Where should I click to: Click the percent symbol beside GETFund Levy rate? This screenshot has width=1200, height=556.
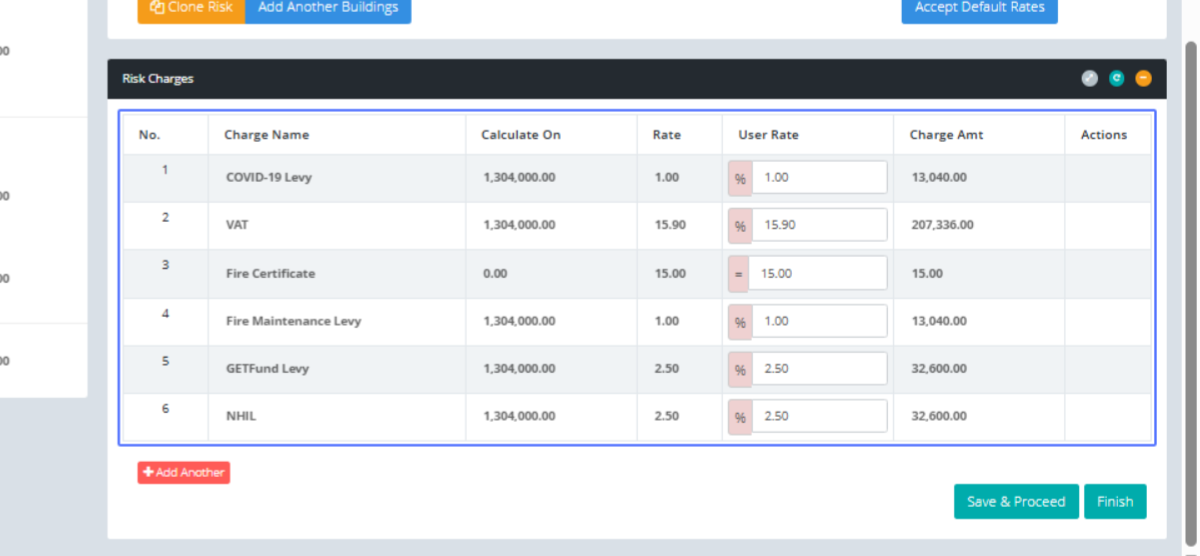click(740, 369)
